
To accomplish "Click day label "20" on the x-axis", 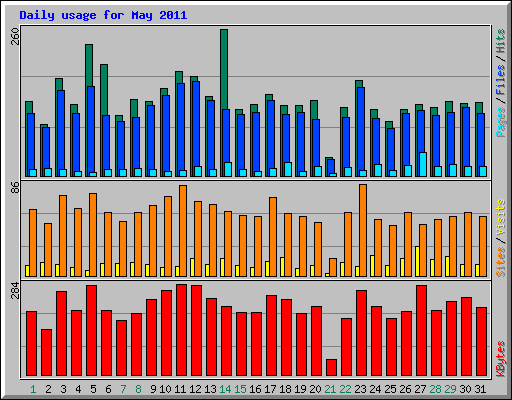I will click(x=315, y=389).
